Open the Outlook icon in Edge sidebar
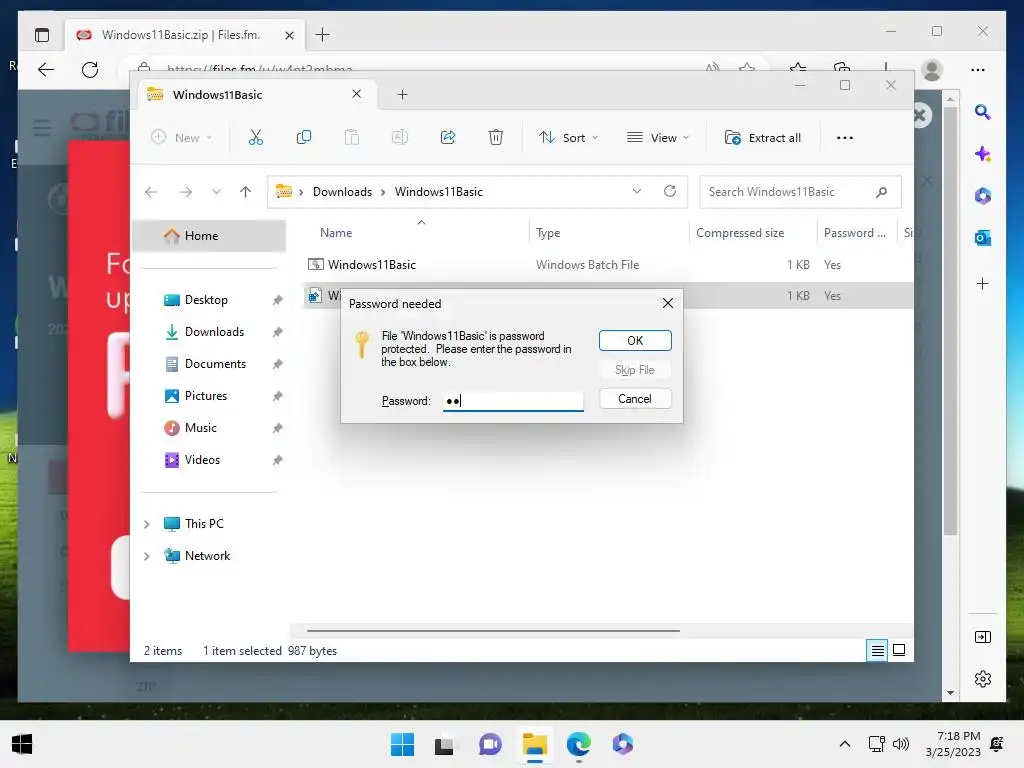This screenshot has width=1024, height=768. click(982, 238)
